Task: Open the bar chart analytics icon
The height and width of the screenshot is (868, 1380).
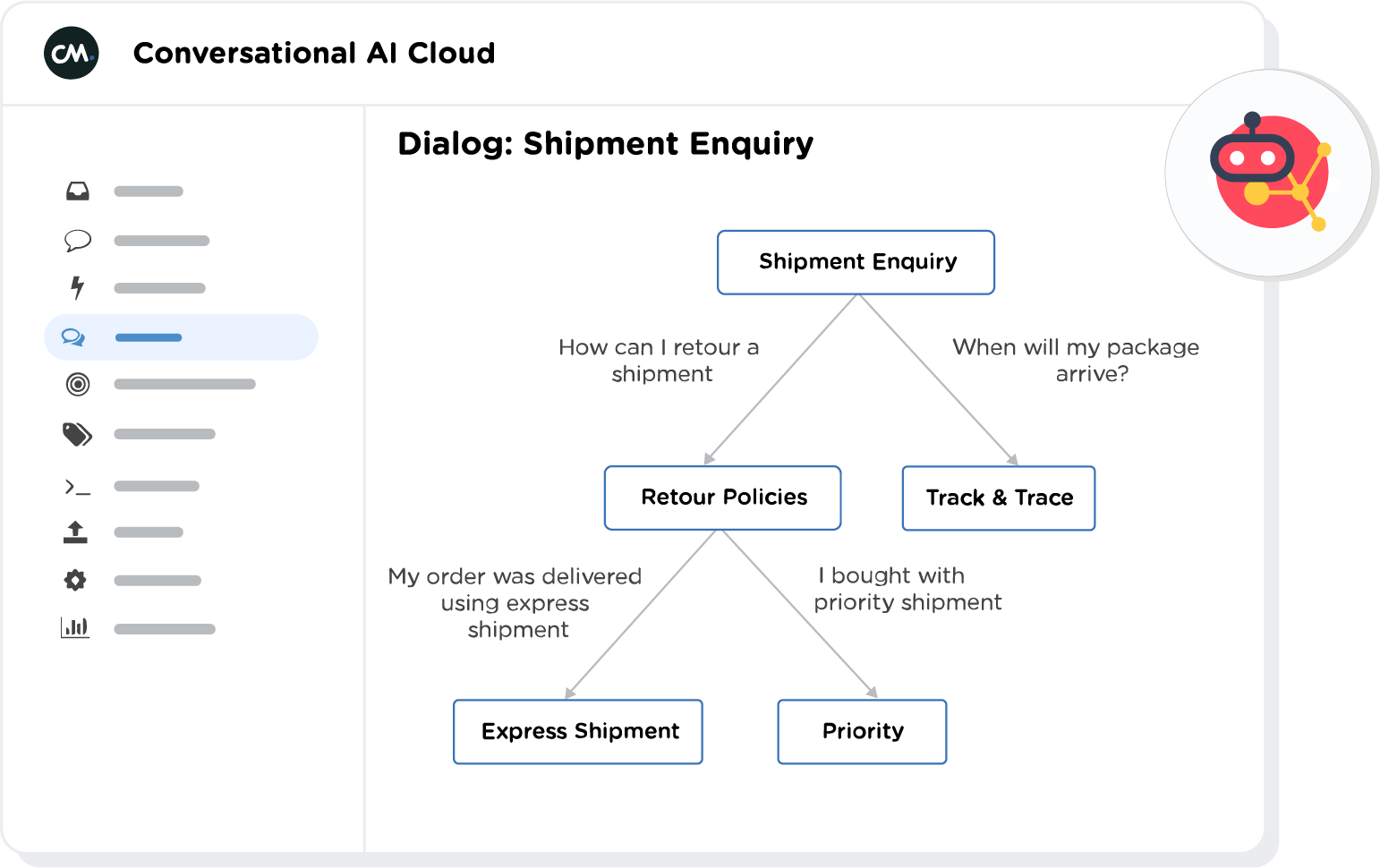Action: click(x=76, y=627)
